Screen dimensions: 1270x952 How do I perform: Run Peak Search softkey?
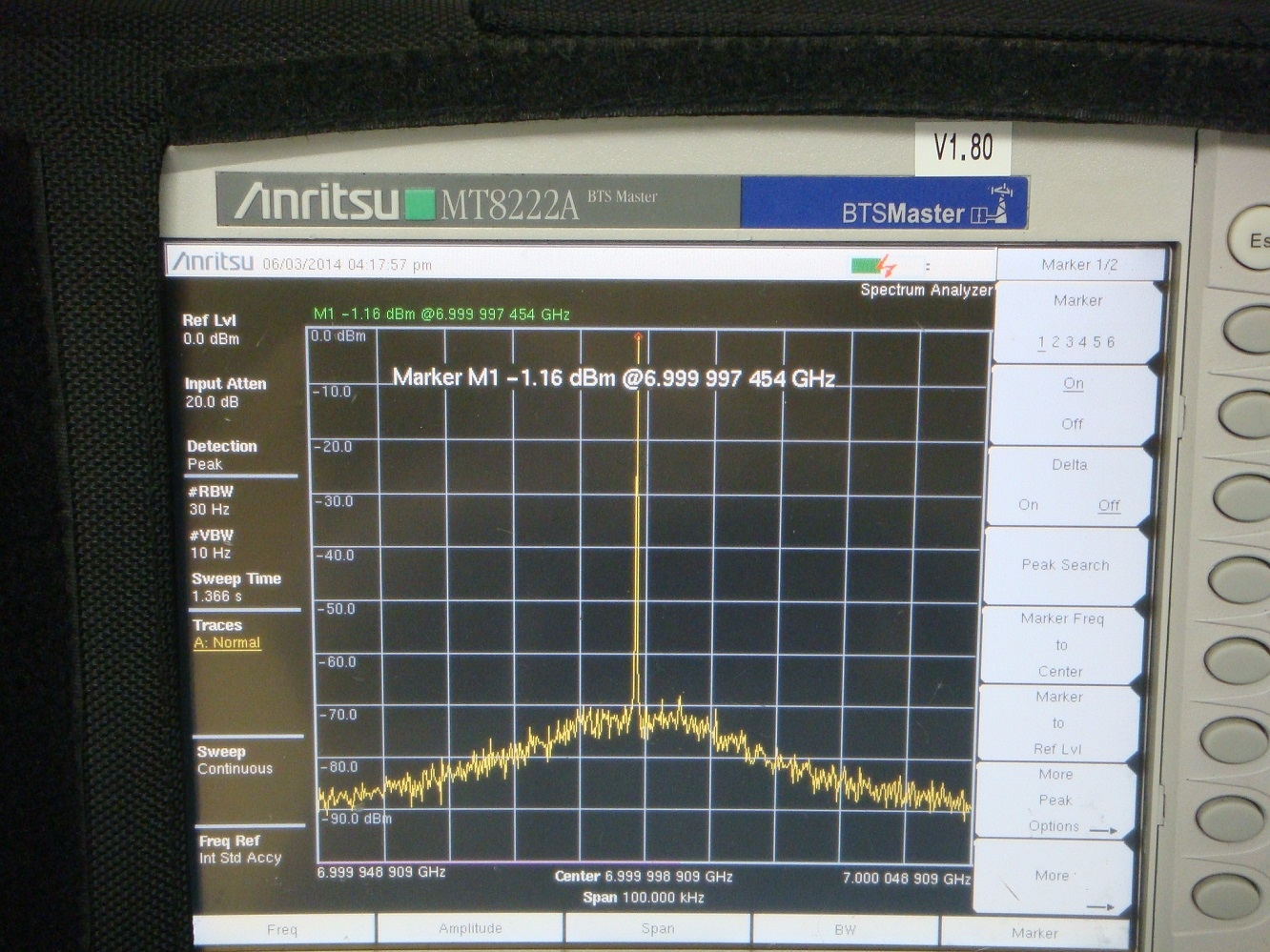click(1065, 565)
